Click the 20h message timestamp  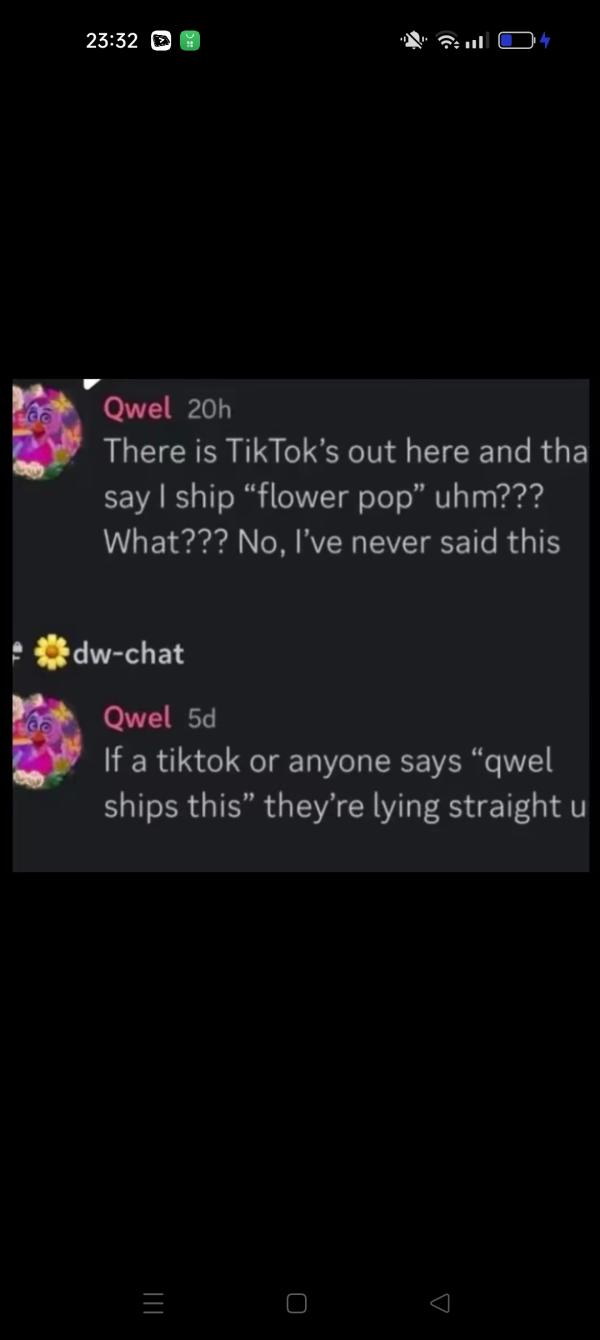[x=207, y=408]
